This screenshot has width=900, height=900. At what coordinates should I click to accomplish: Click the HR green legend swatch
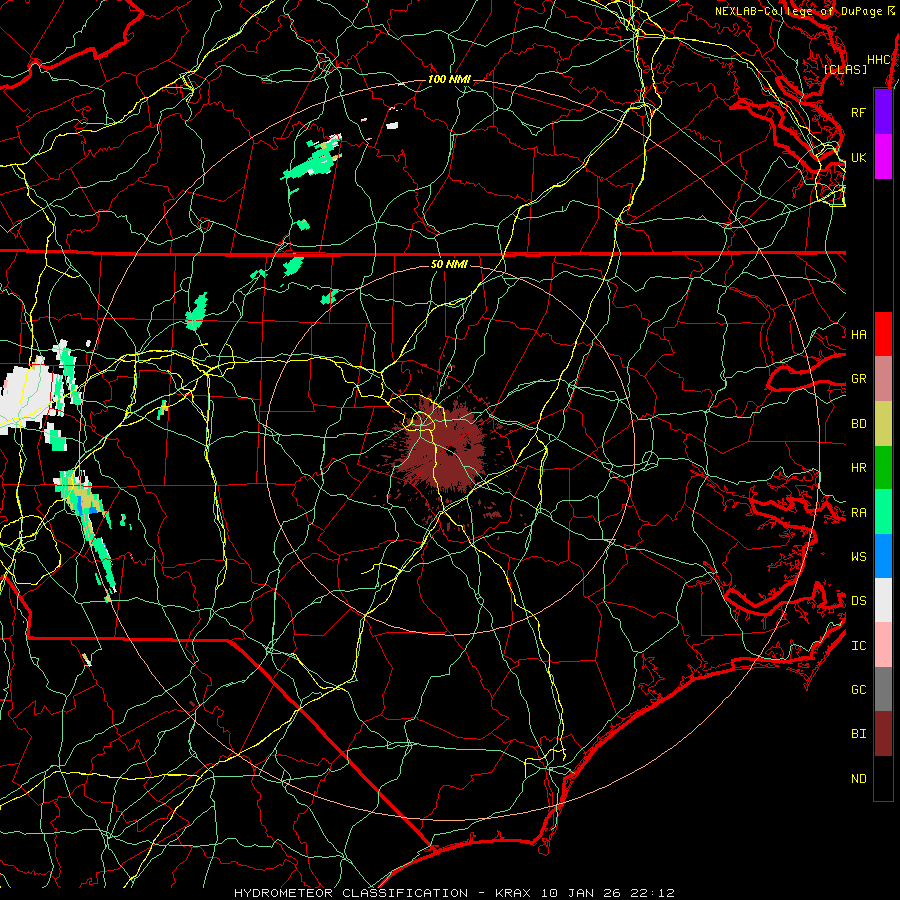pyautogui.click(x=883, y=468)
